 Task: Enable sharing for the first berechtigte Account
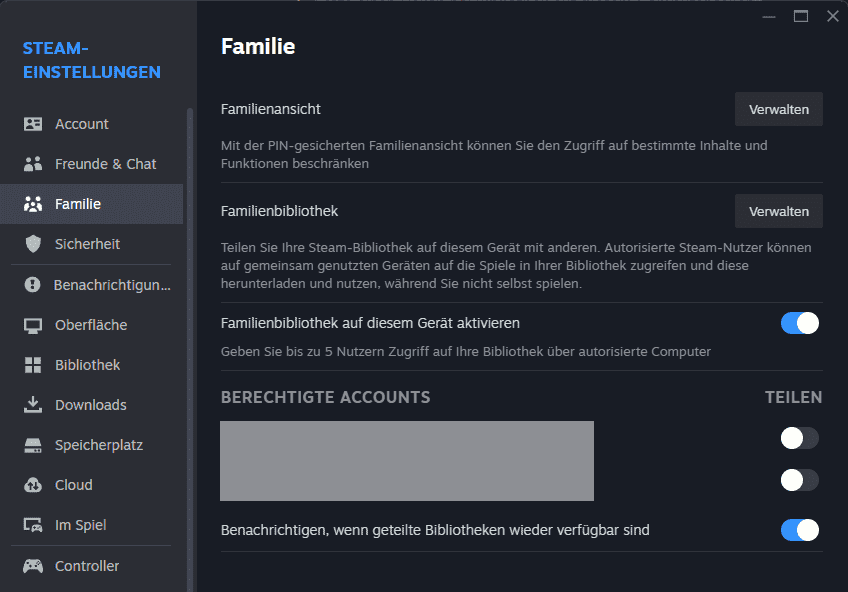click(x=799, y=438)
